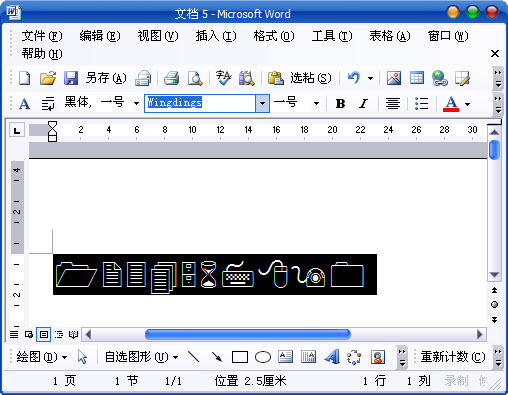Open the 工具(T) menu

point(332,36)
